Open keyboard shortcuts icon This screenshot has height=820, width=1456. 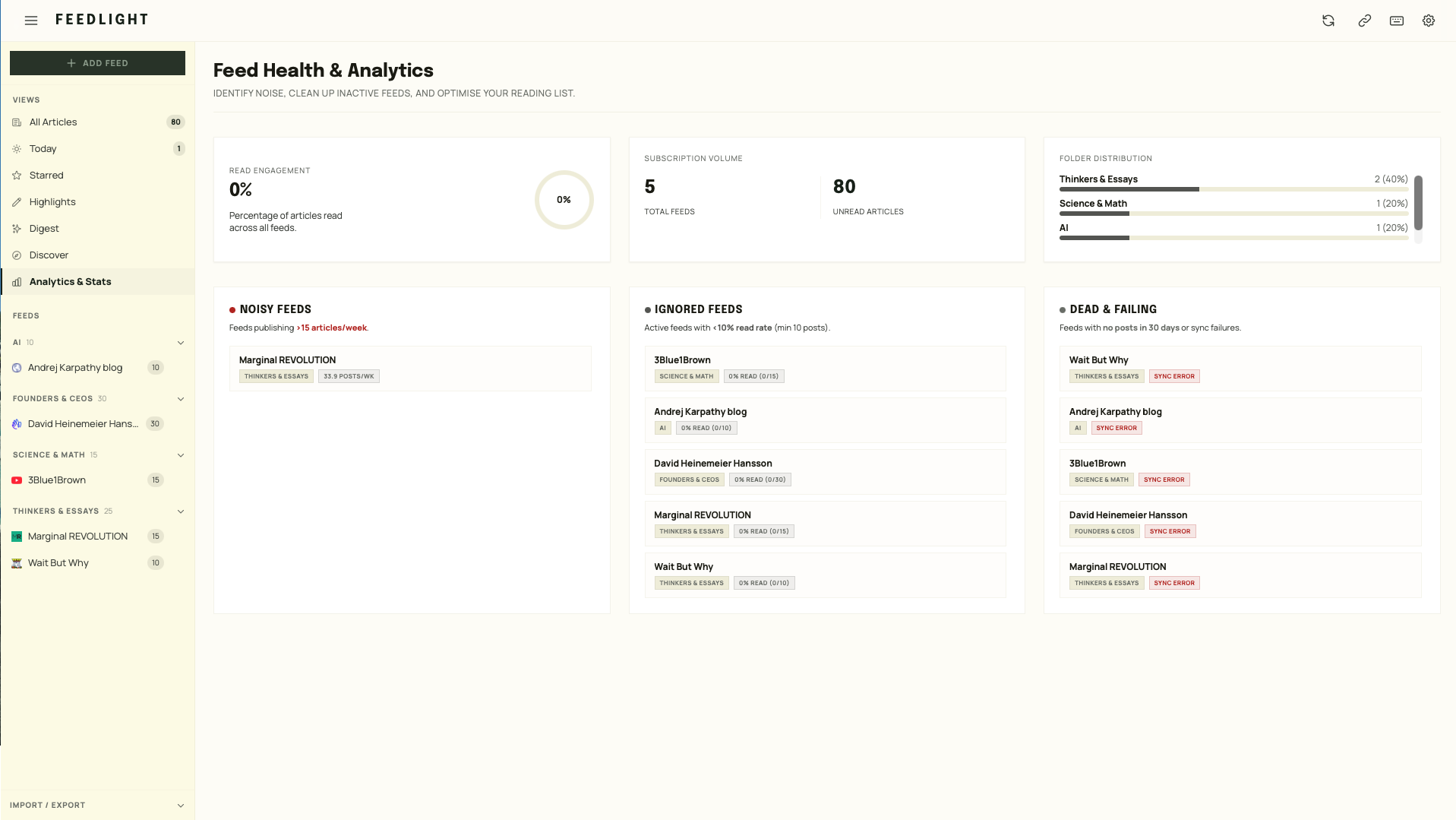point(1396,21)
